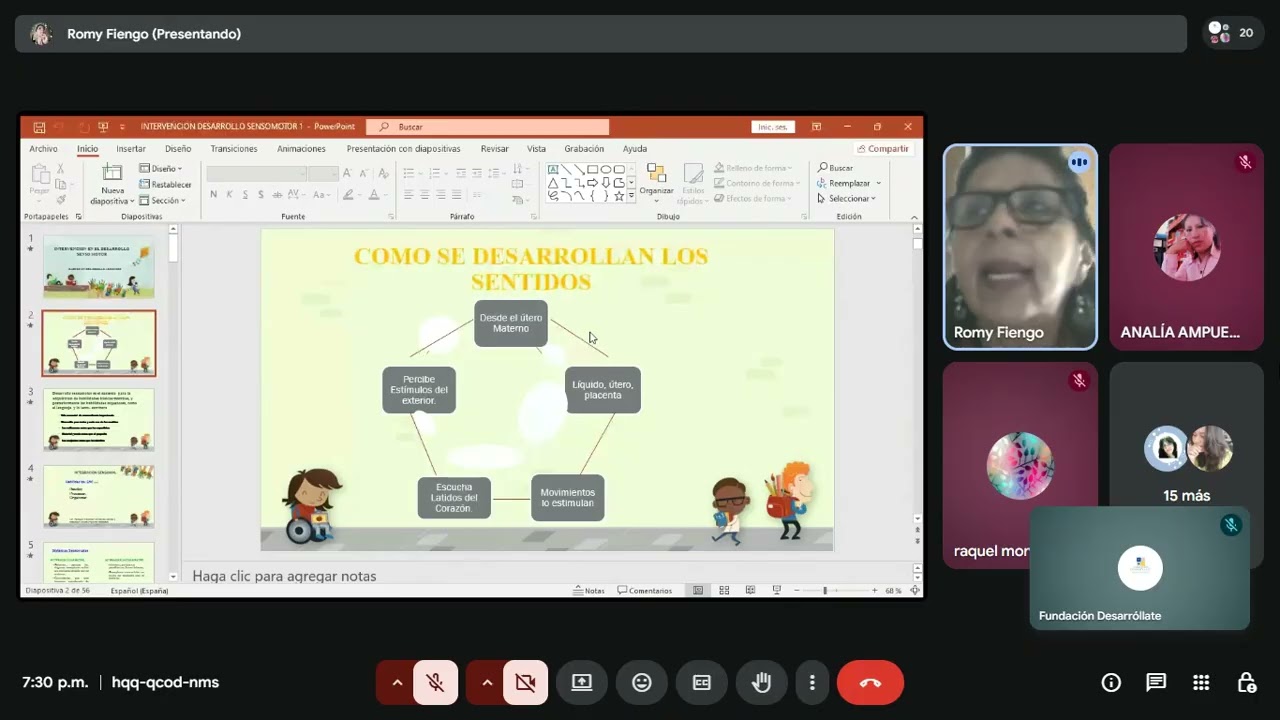Open video settings arrow beside camera
Viewport: 1280px width, 720px height.
coord(486,682)
